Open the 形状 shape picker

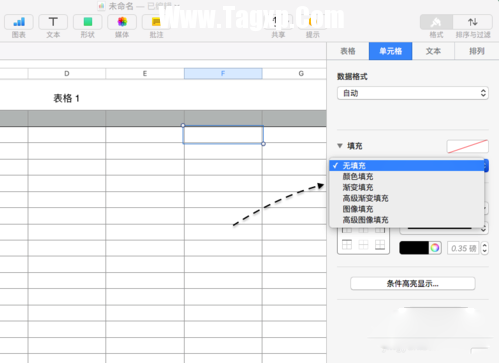[x=88, y=22]
